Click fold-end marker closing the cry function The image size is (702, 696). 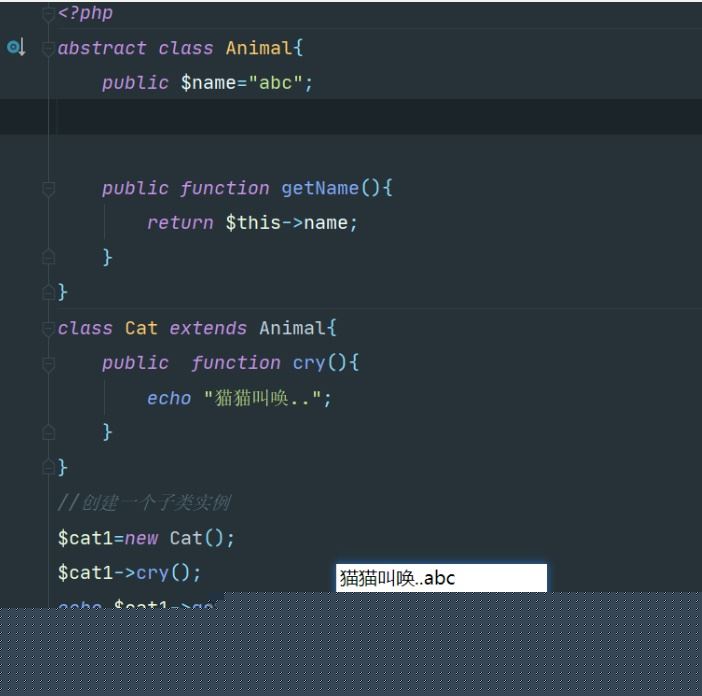[x=48, y=432]
